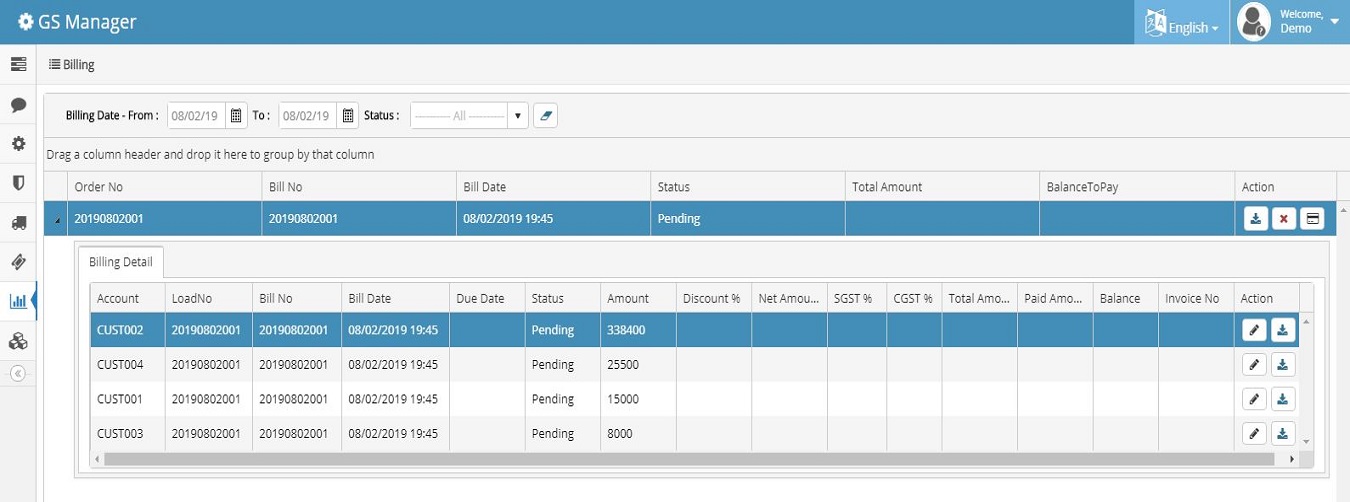Viewport: 1350px width, 502px height.
Task: Open the delivery truck sidebar icon
Action: point(18,222)
